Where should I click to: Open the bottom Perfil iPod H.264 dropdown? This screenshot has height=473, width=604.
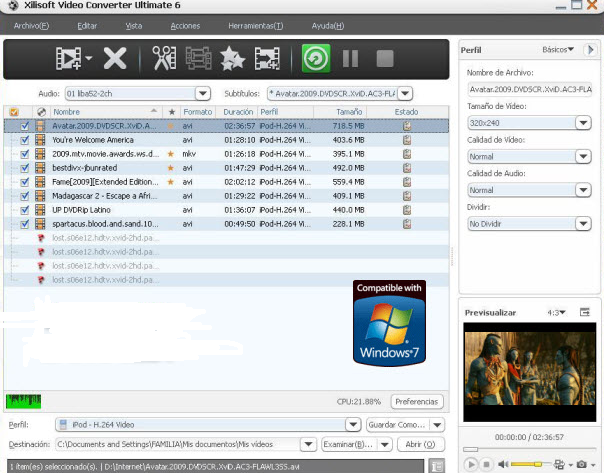pos(353,424)
